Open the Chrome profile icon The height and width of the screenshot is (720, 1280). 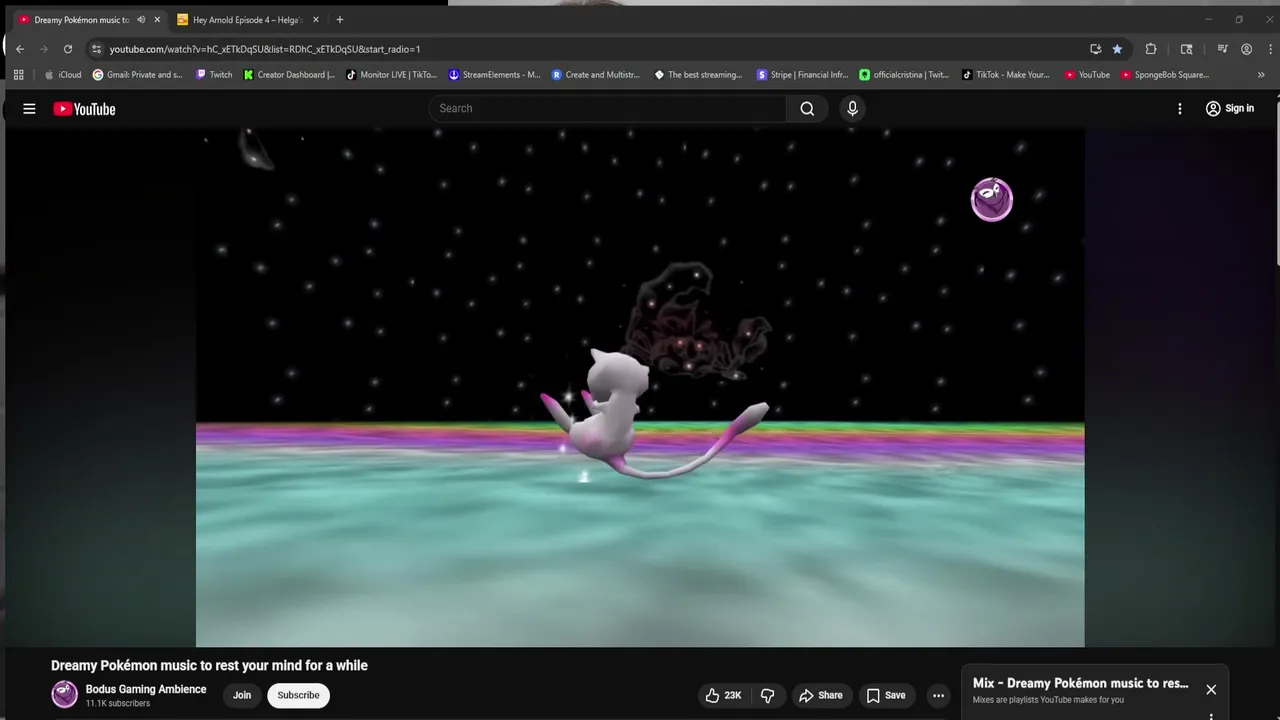pyautogui.click(x=1246, y=49)
